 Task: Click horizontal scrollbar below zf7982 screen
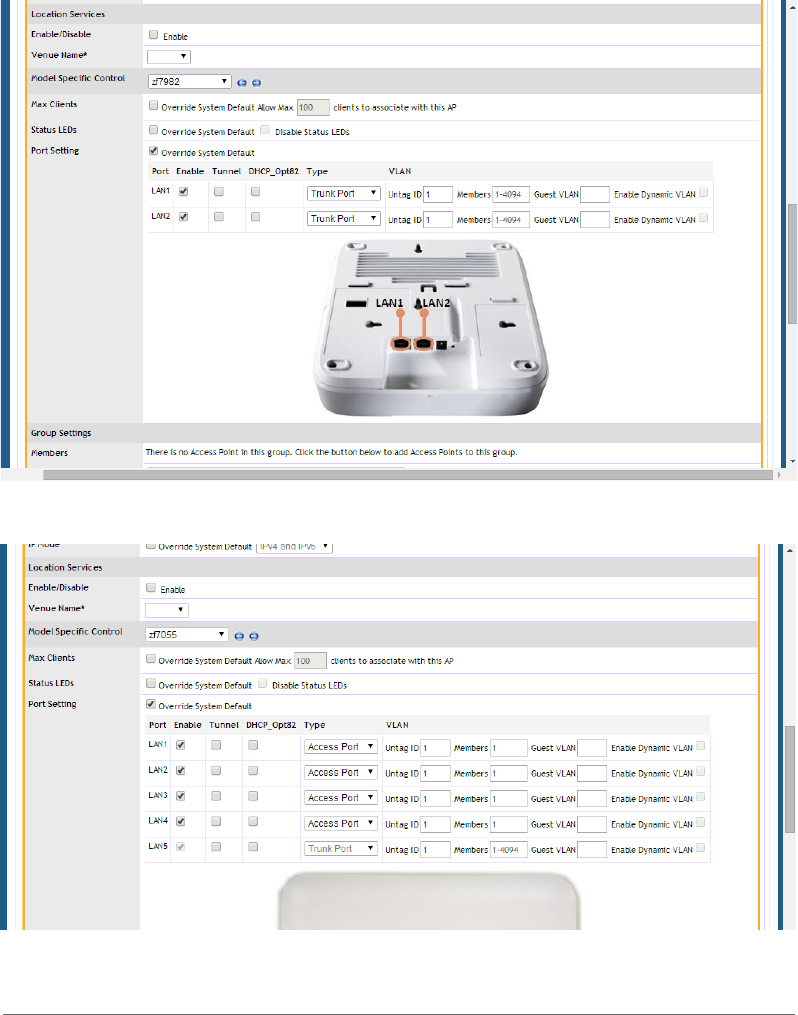(408, 475)
